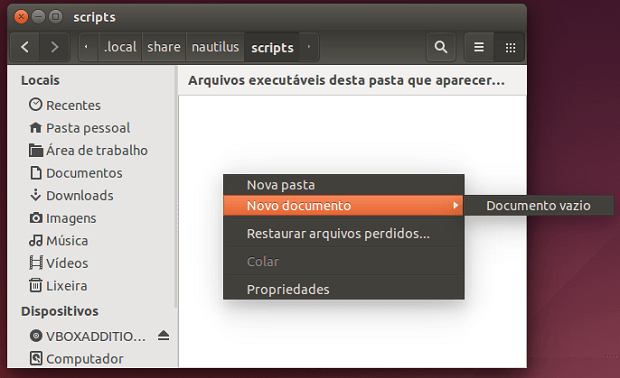Pick Documento vazio in submenu
The image size is (620, 378).
point(539,206)
